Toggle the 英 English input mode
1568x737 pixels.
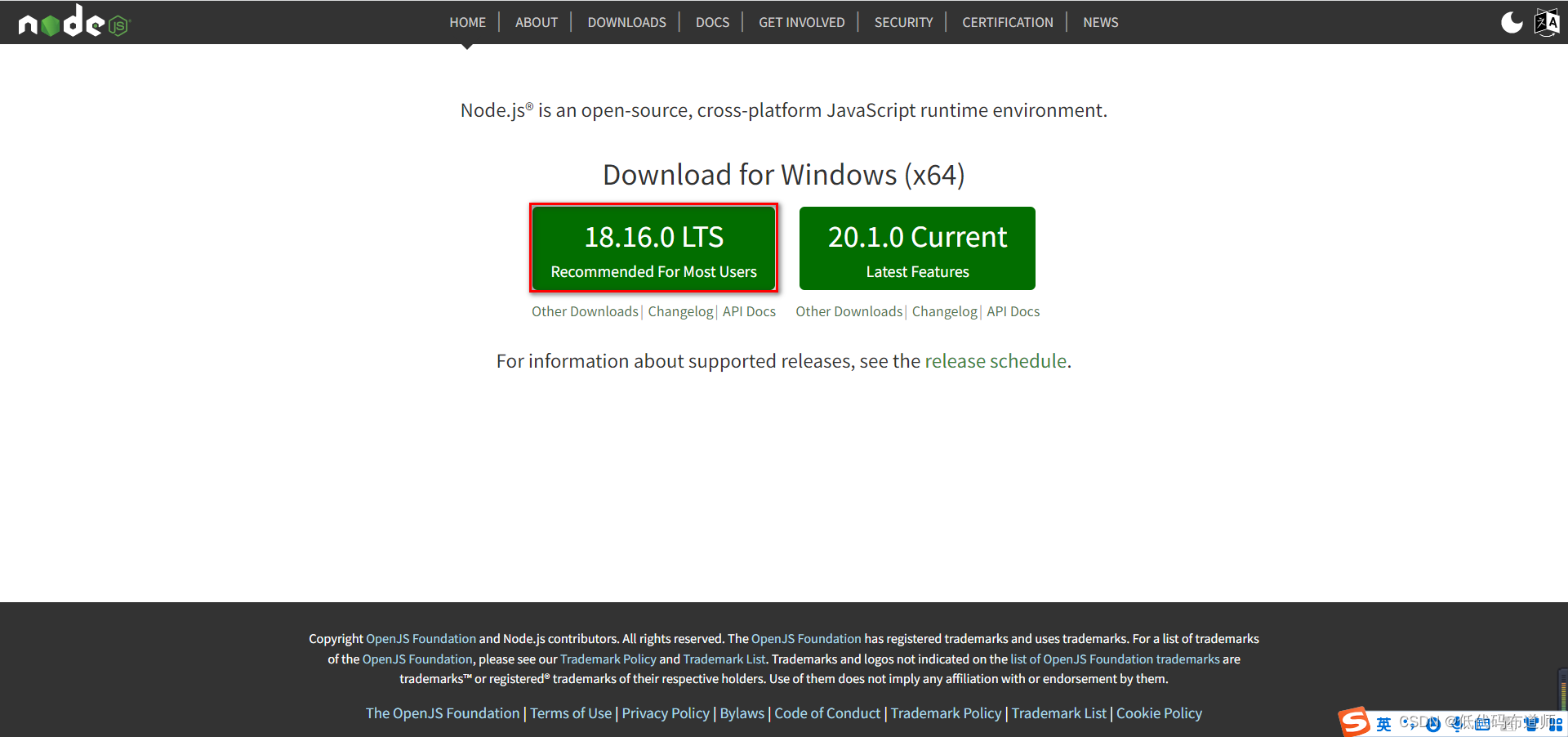[1383, 724]
